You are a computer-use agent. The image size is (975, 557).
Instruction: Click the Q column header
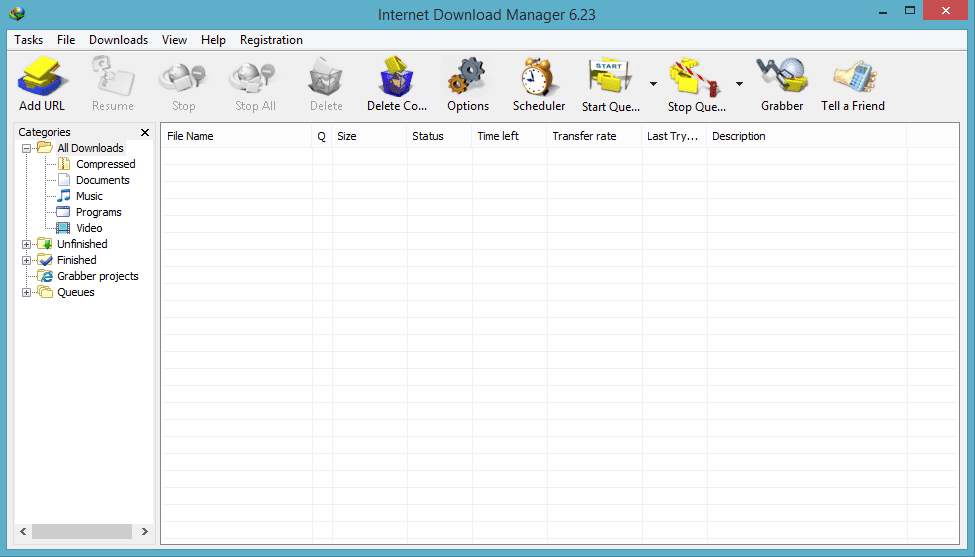[x=321, y=136]
